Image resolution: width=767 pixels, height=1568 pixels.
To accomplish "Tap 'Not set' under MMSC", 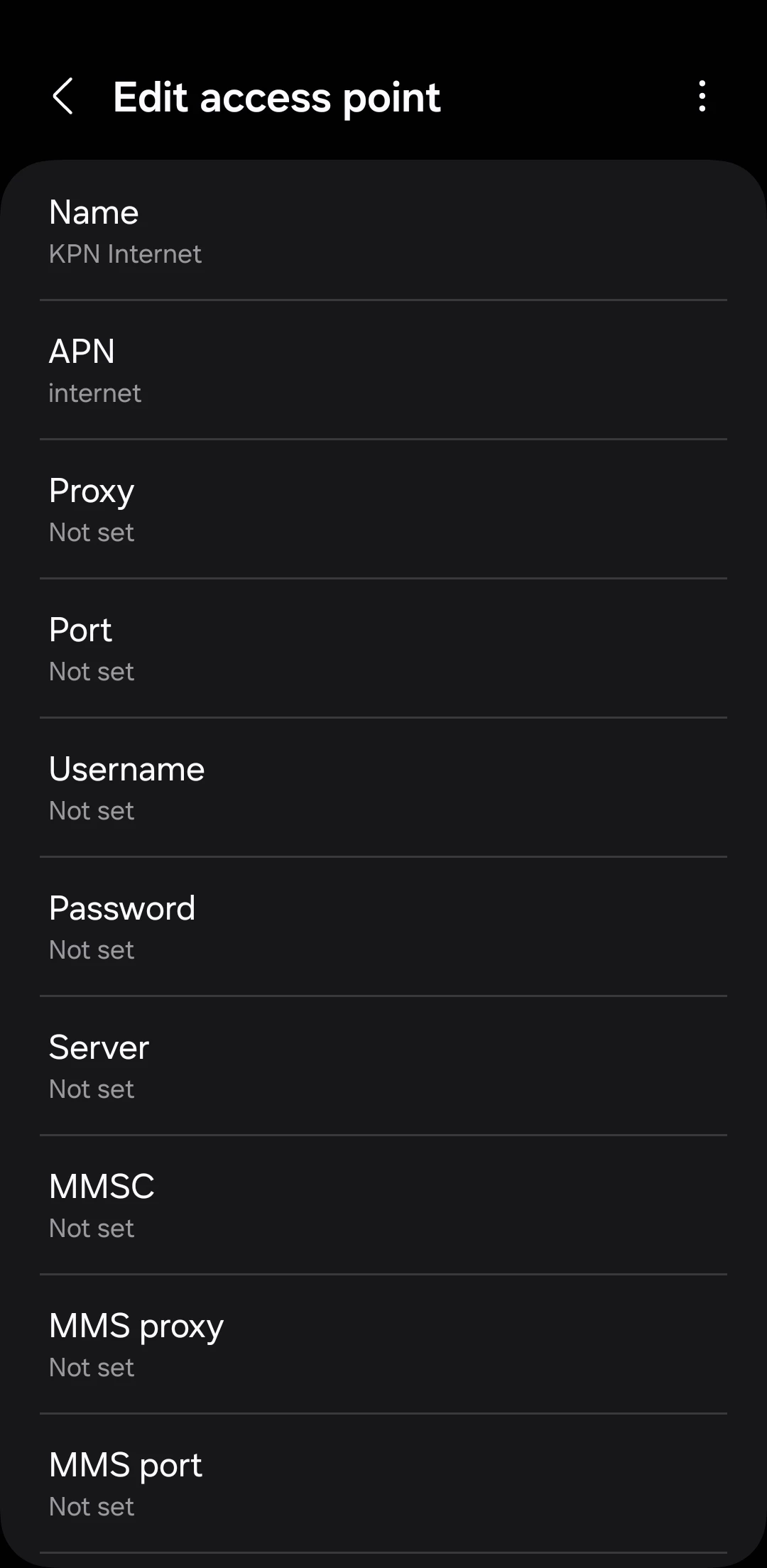I will point(92,1229).
